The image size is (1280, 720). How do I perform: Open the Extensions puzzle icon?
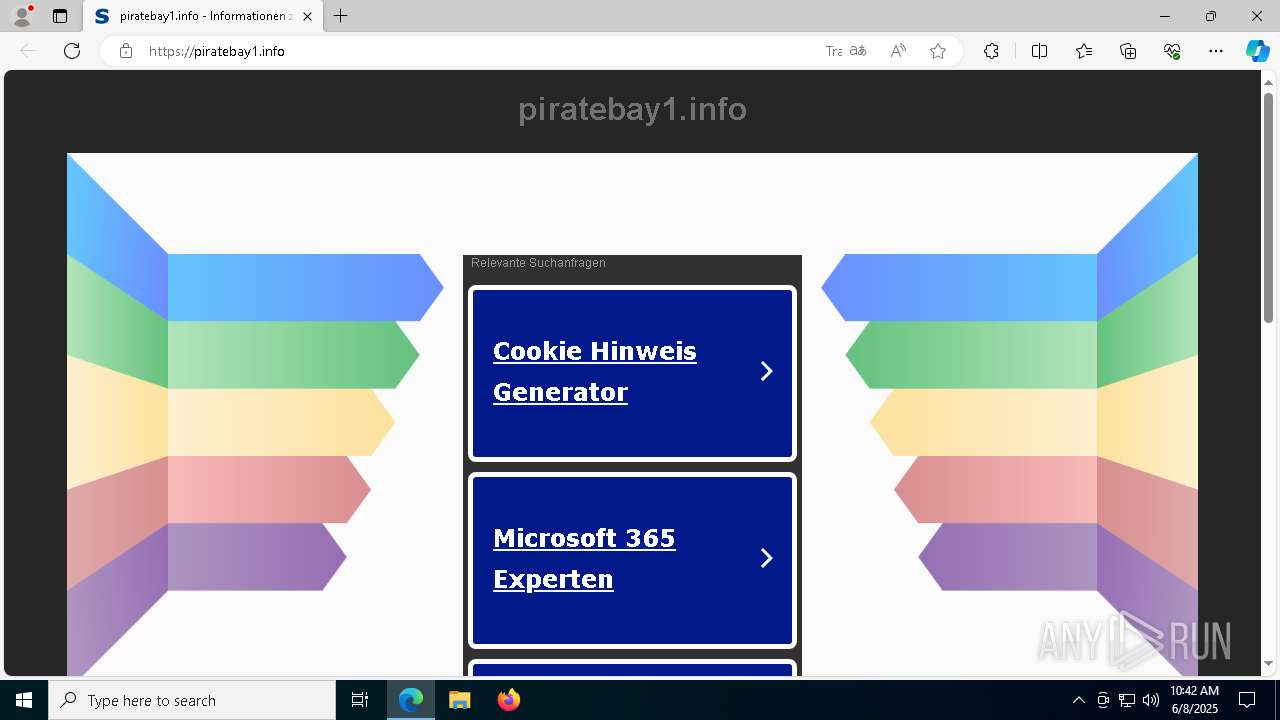coord(991,51)
